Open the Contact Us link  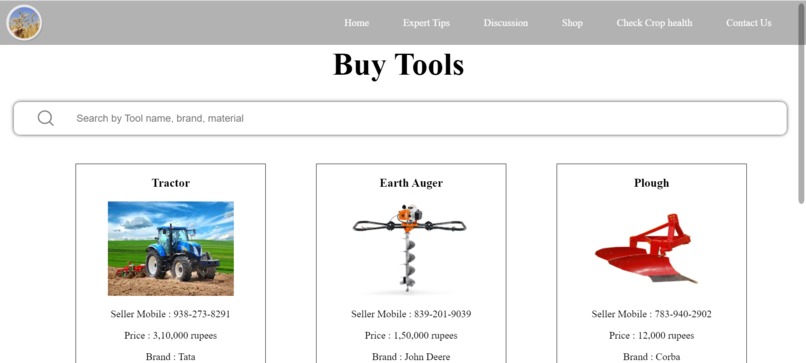(x=748, y=23)
